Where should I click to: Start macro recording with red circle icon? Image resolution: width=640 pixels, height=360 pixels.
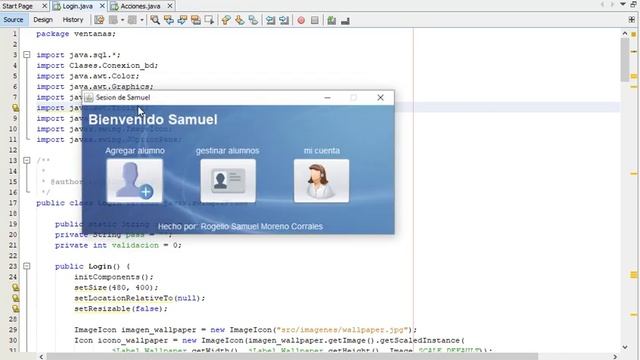[301, 20]
